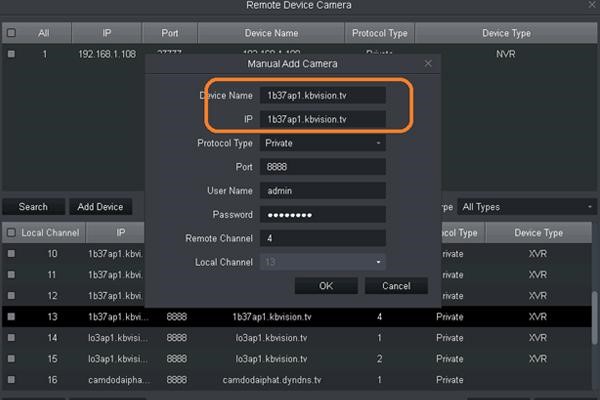Click the lower table vertical scrollbar
Image resolution: width=600 pixels, height=400 pixels.
(595, 318)
